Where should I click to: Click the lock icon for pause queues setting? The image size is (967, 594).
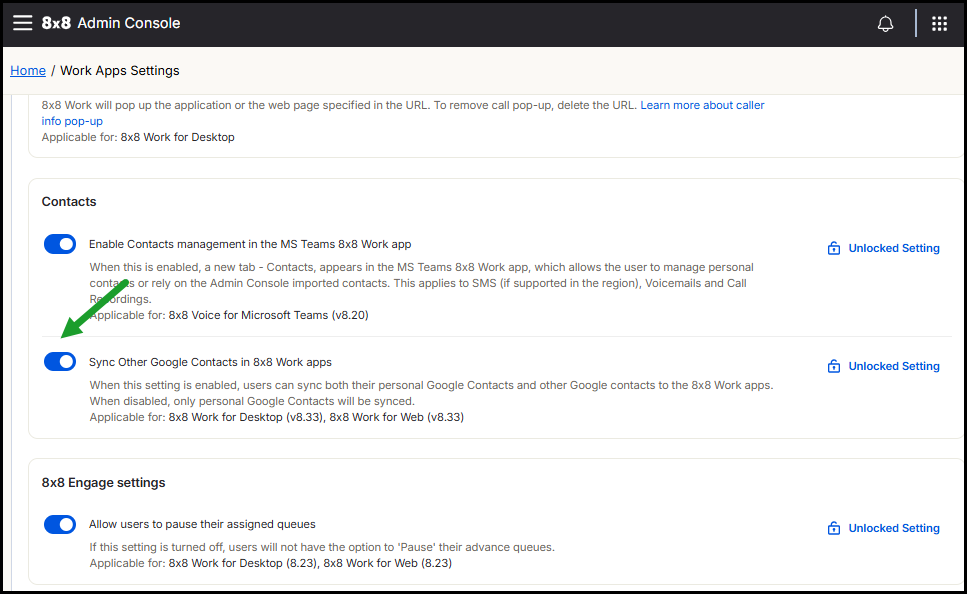click(834, 528)
